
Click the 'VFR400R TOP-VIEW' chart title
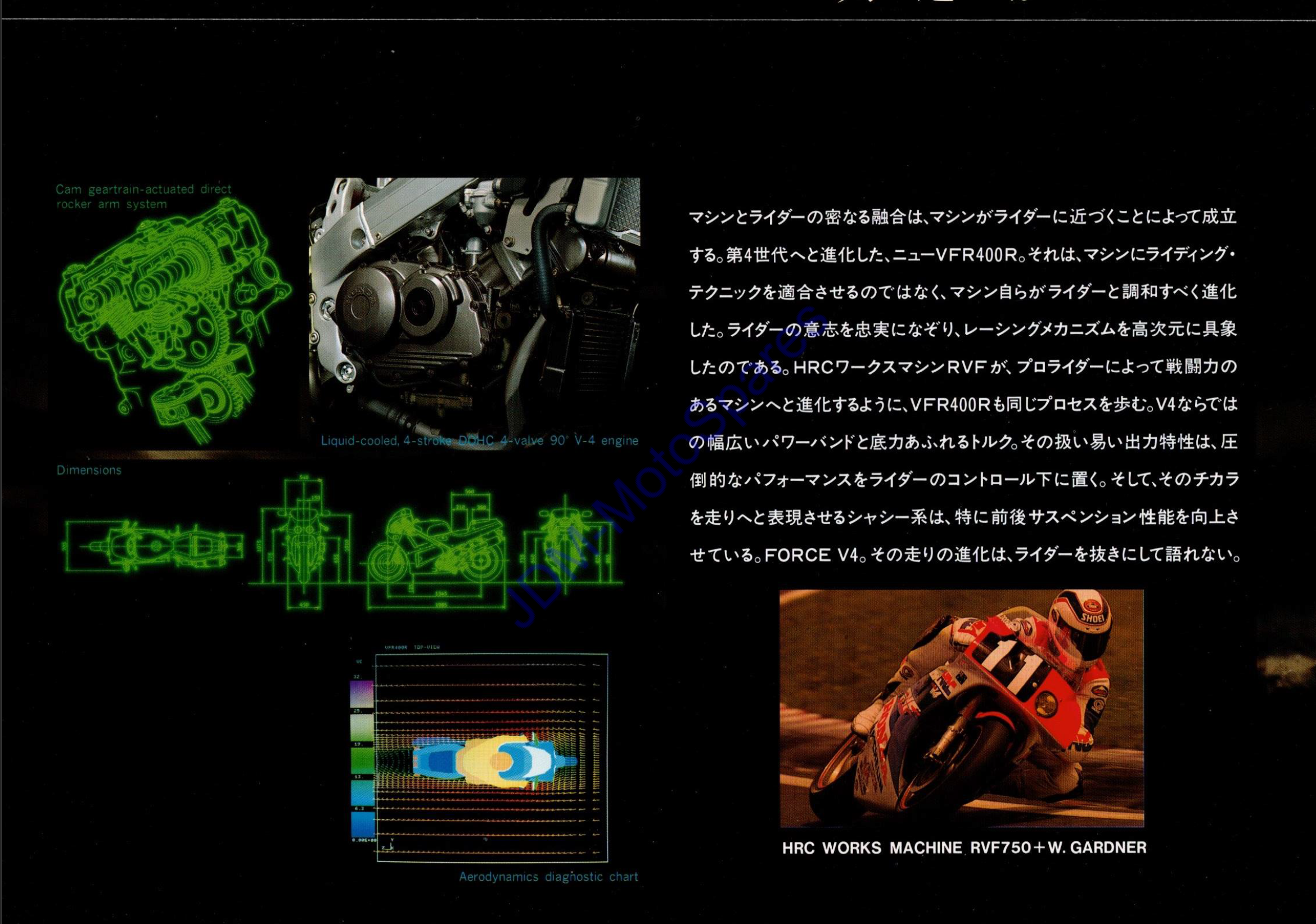pos(412,648)
